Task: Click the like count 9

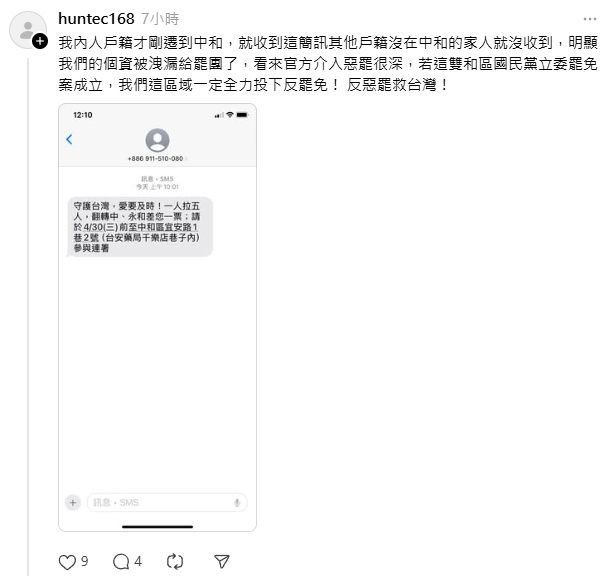Action: pyautogui.click(x=84, y=561)
